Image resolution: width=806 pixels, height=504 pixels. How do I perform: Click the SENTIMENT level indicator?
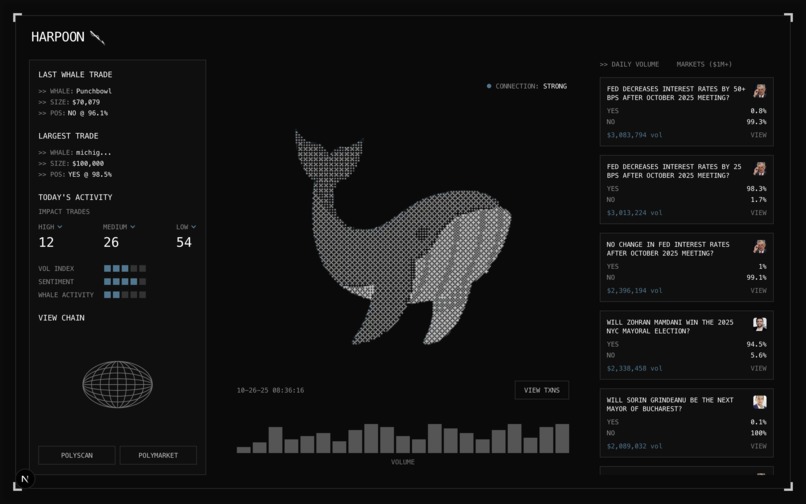click(x=125, y=282)
